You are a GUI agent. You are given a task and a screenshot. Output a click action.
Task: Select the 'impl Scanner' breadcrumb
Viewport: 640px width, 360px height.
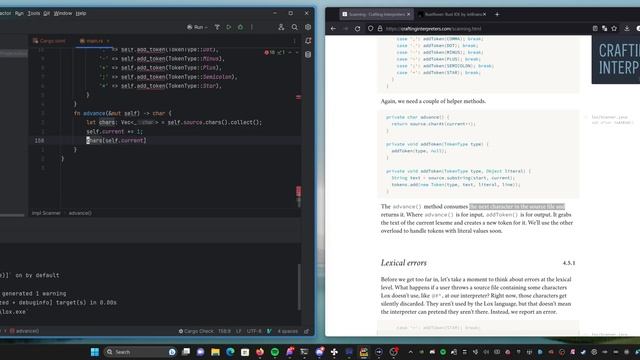[x=46, y=213]
